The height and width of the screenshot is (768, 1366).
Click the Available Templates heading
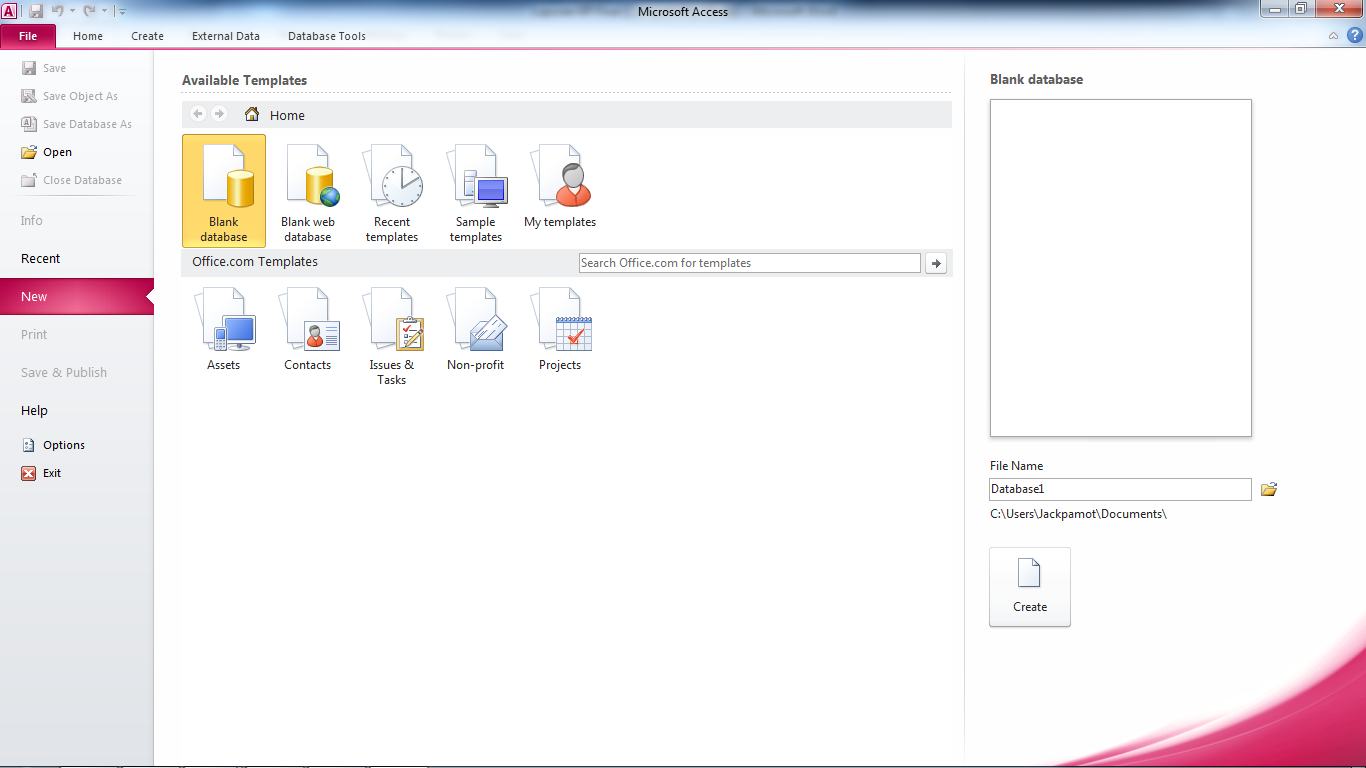pyautogui.click(x=244, y=80)
